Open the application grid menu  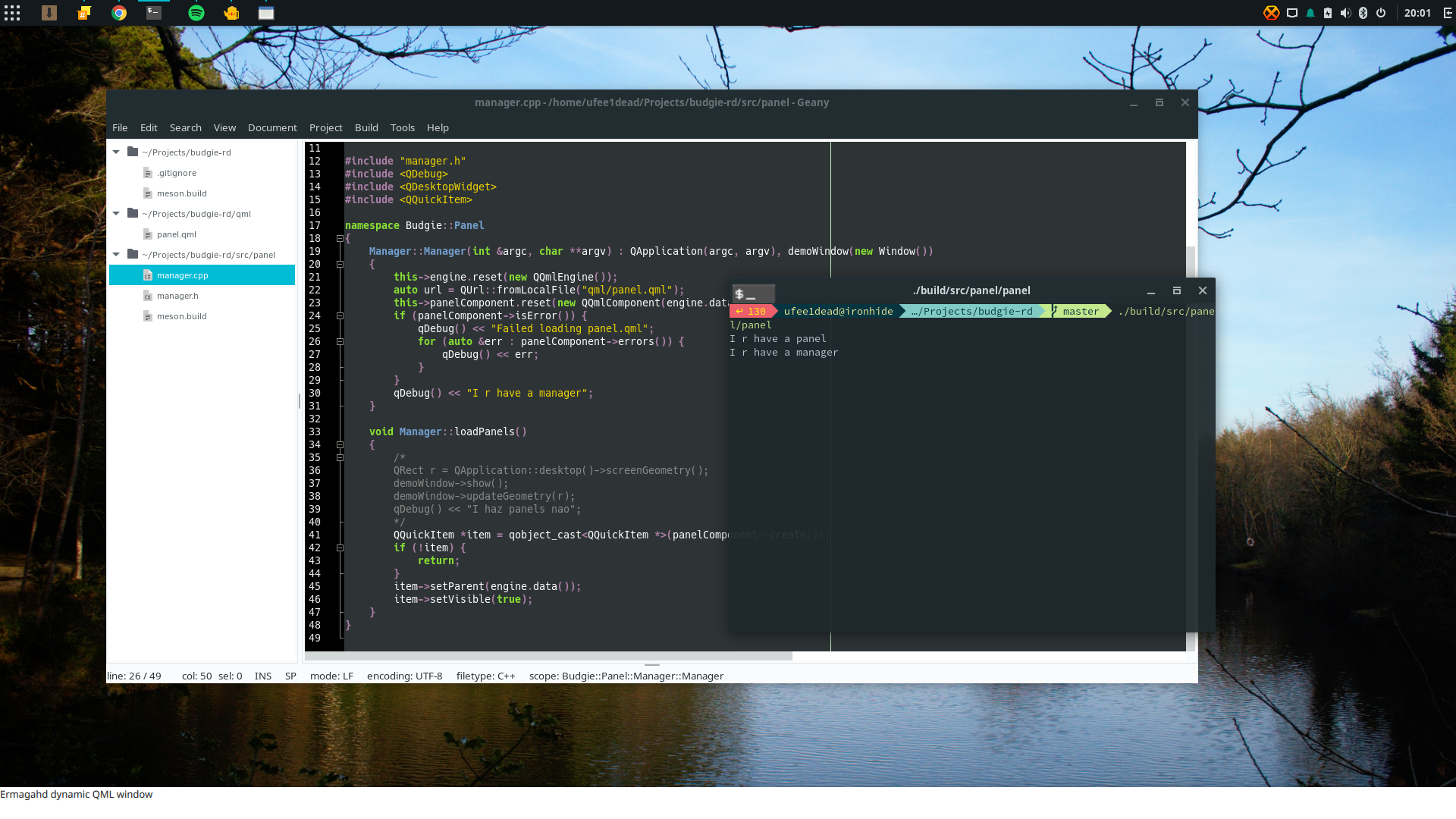(x=12, y=13)
